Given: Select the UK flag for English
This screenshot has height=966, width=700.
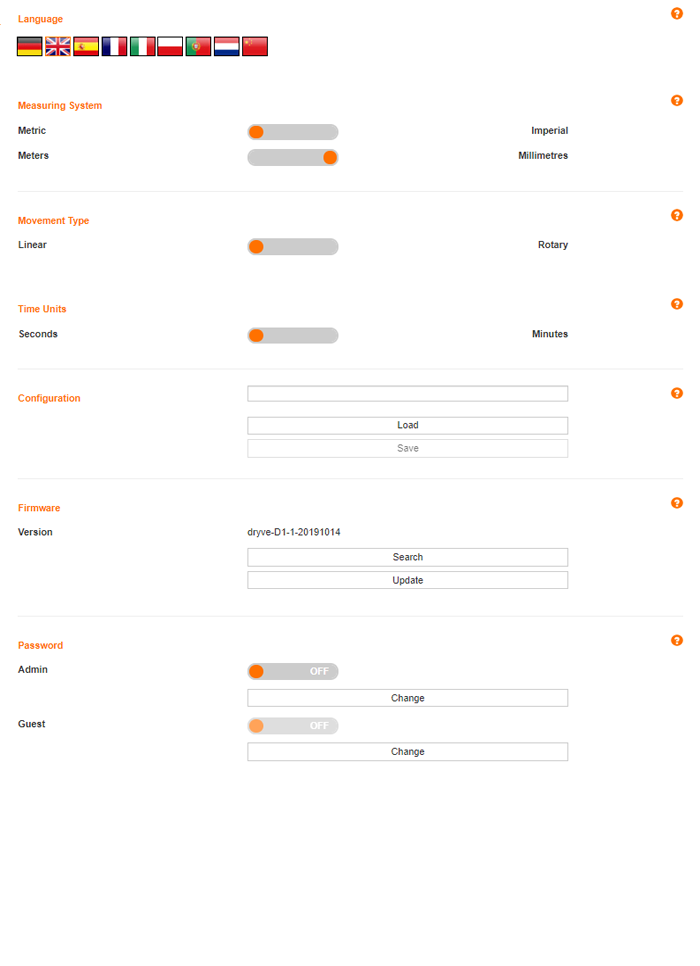Looking at the screenshot, I should [58, 46].
